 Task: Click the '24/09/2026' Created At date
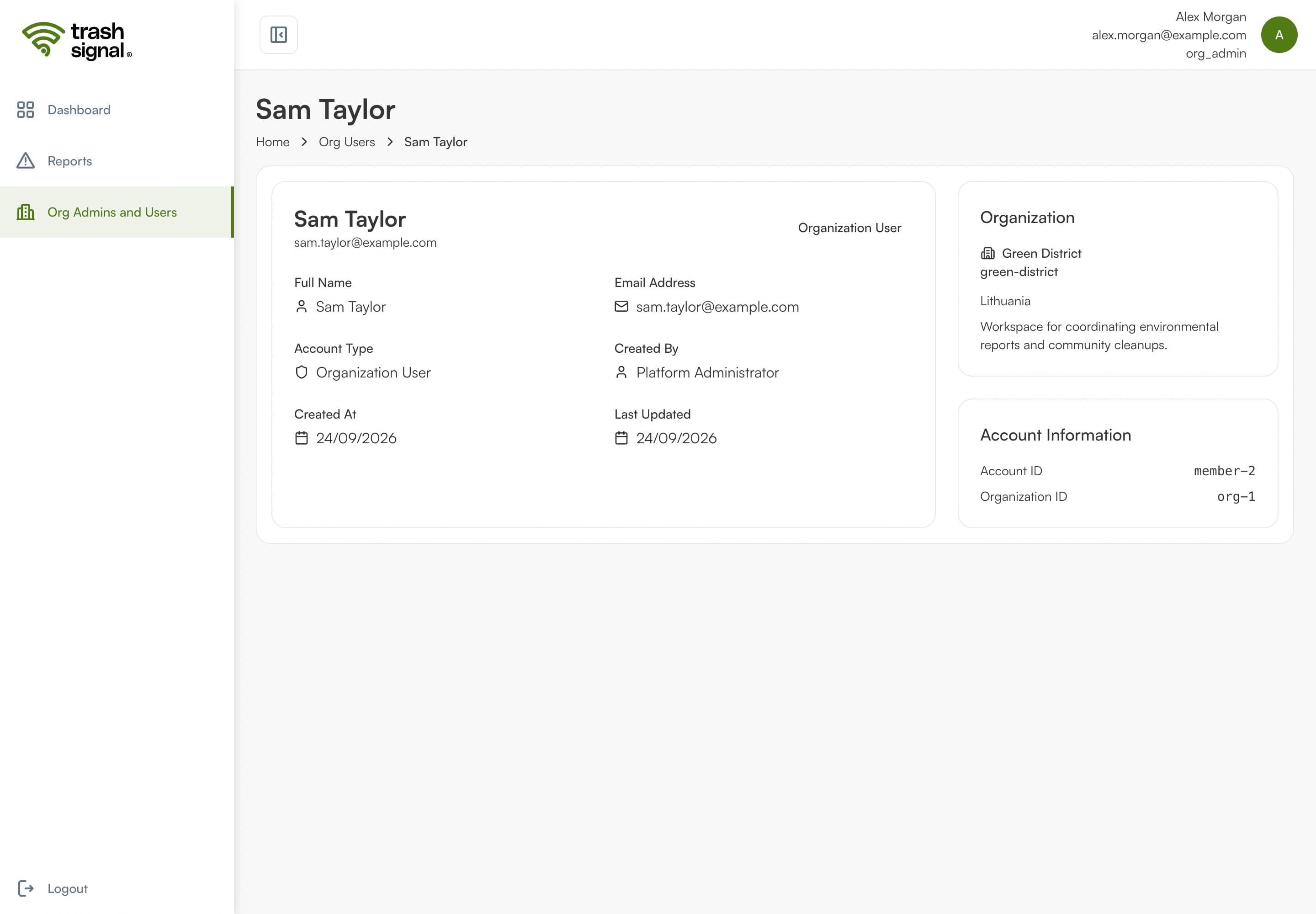coord(356,438)
